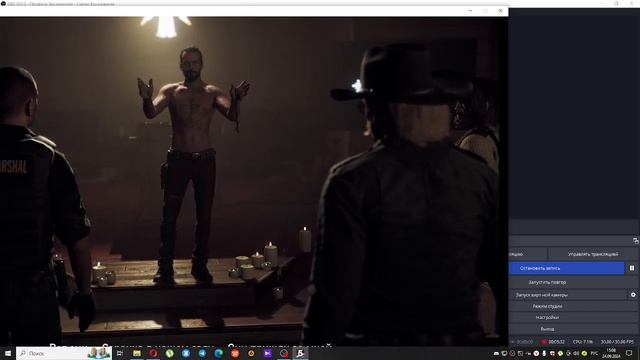Open Microsoft Edge from the taskbar
The image size is (640, 360).
point(218,353)
